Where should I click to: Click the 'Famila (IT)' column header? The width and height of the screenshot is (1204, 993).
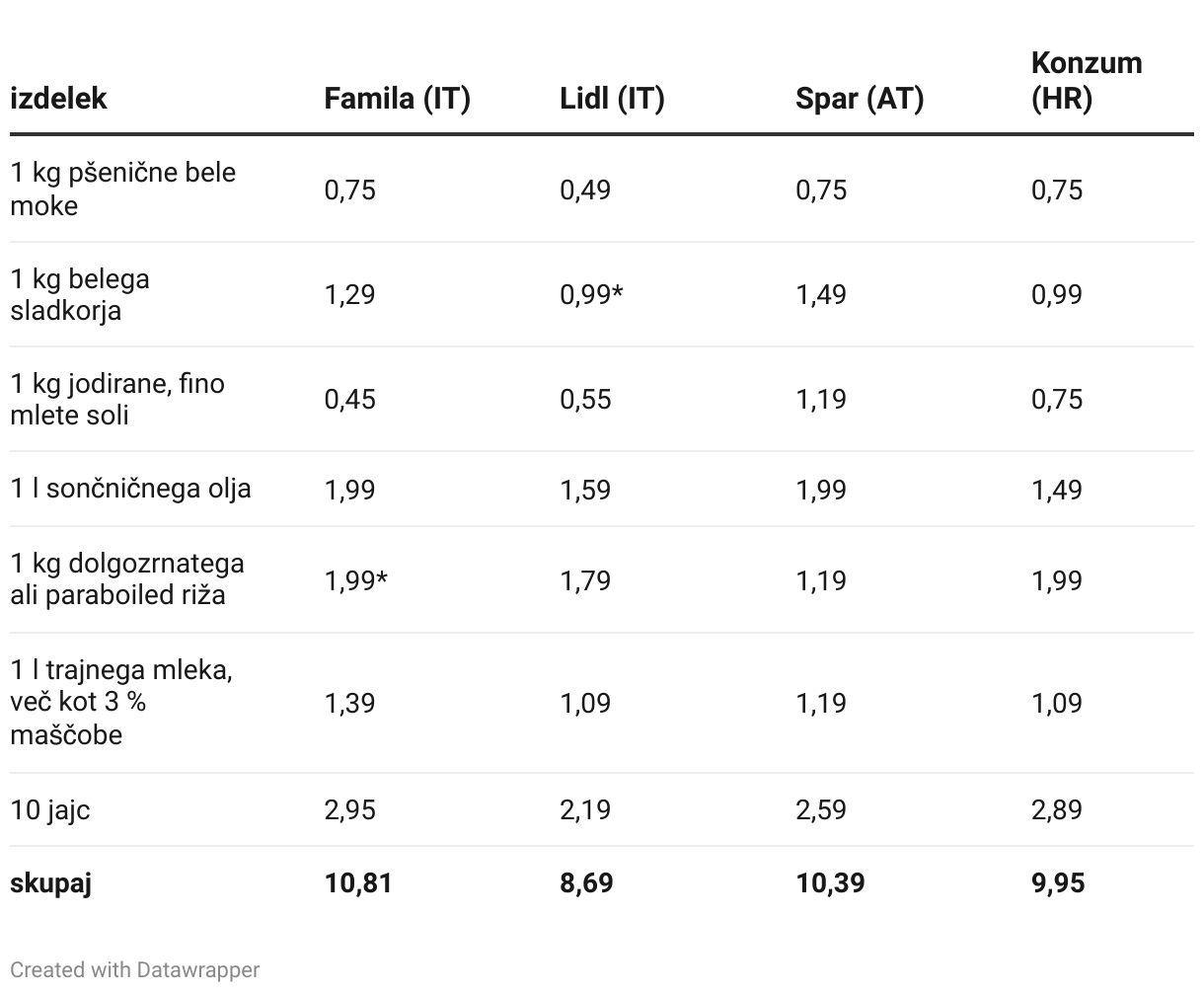397,99
